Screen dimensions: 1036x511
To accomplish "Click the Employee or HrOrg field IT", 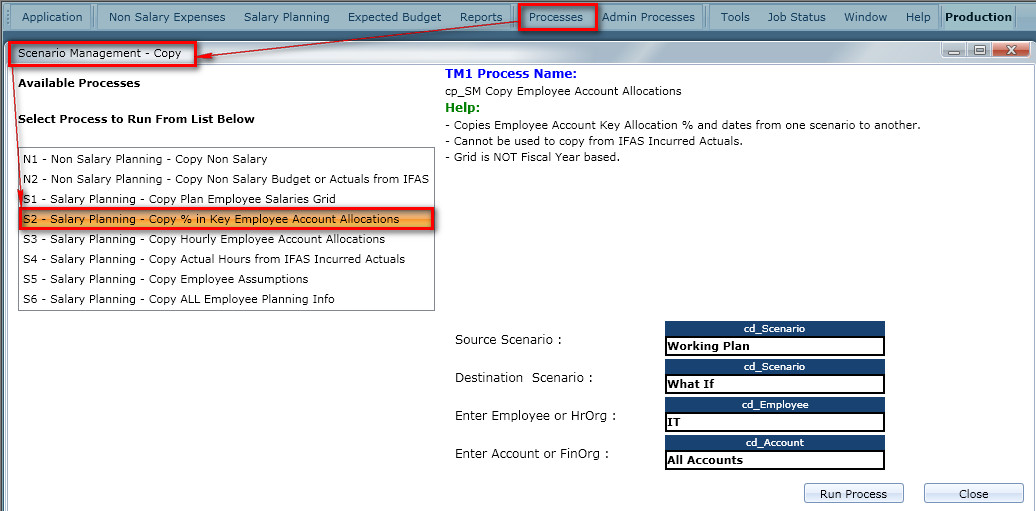I will (774, 422).
